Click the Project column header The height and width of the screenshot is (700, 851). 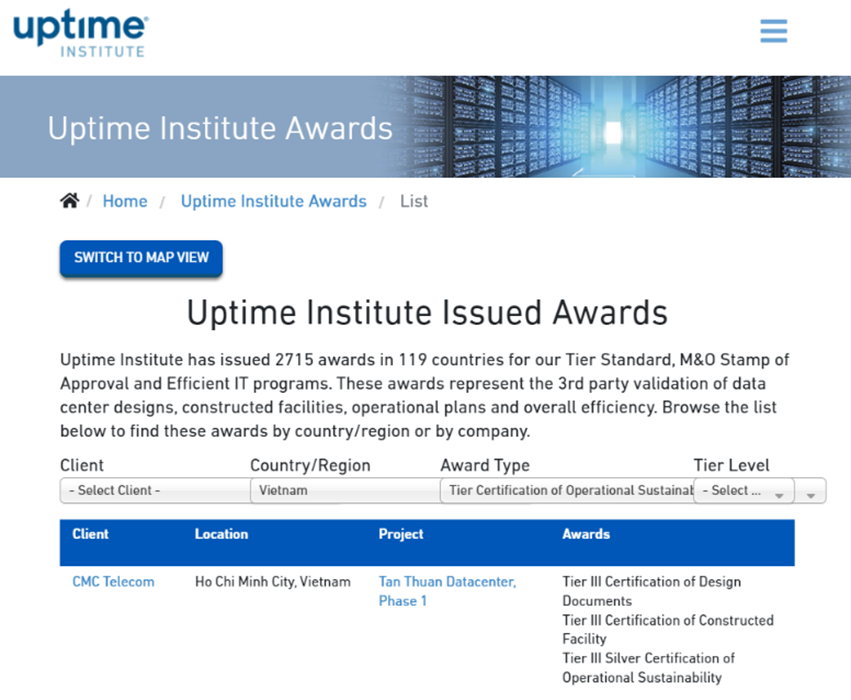click(401, 534)
